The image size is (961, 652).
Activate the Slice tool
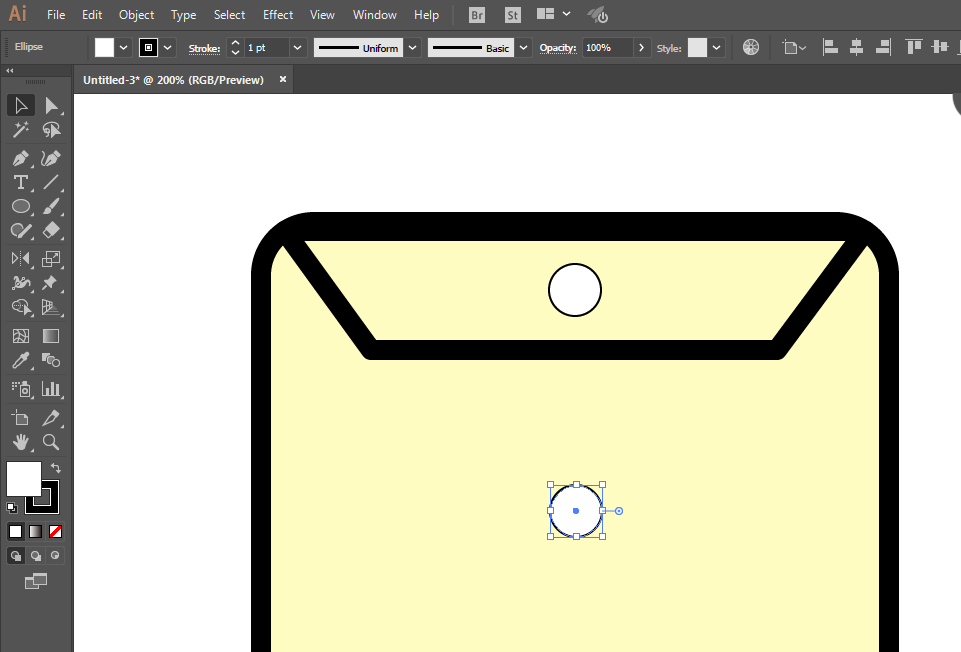[51, 418]
